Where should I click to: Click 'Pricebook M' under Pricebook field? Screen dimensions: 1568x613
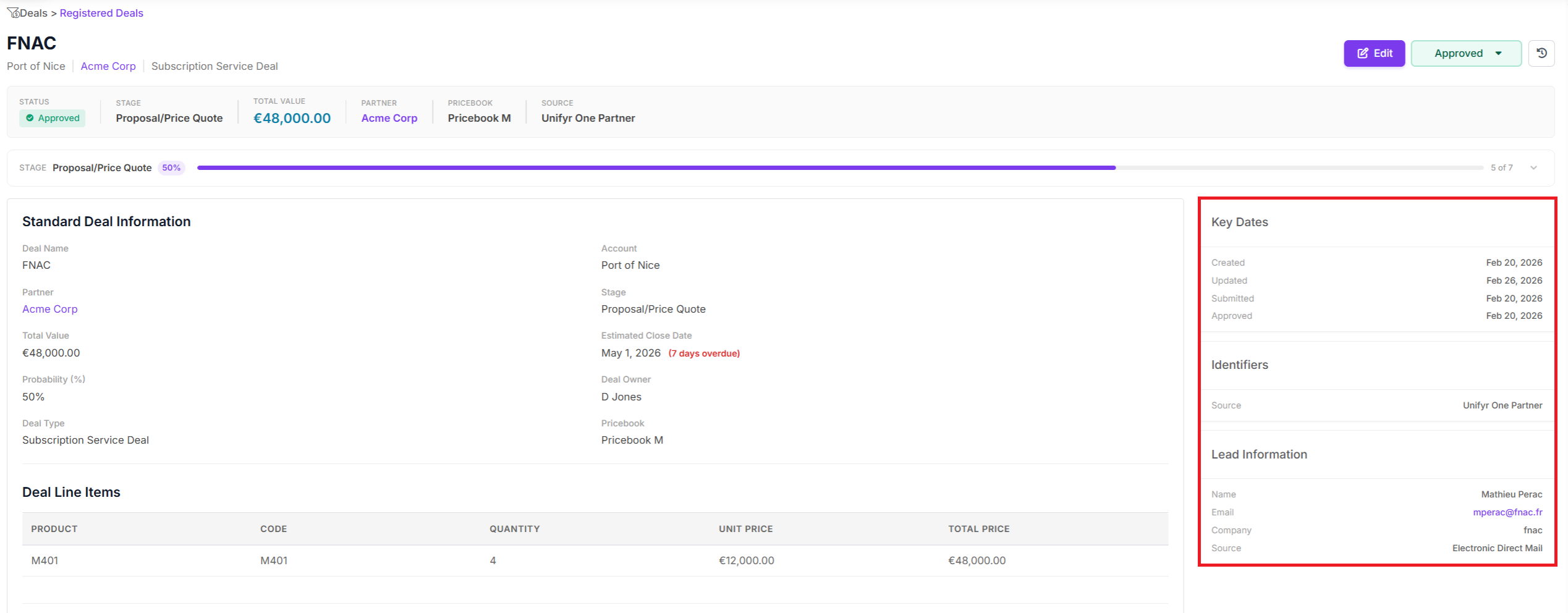point(632,440)
